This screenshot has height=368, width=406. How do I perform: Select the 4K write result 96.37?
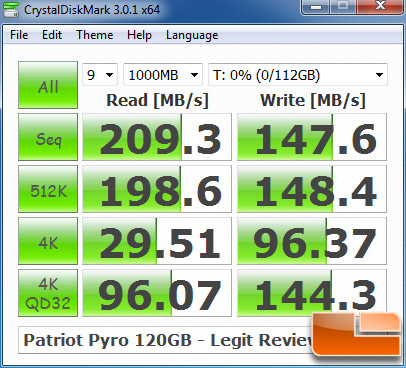[312, 241]
